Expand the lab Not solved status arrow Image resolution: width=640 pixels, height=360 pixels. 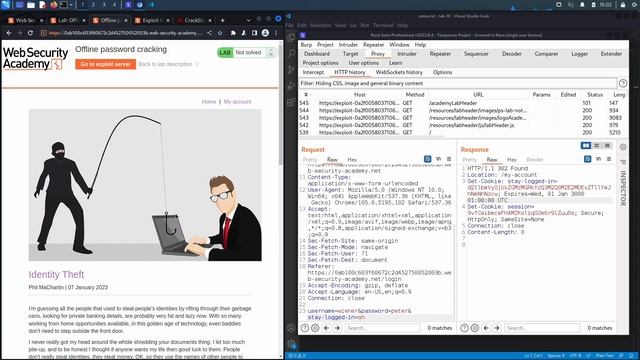click(270, 52)
